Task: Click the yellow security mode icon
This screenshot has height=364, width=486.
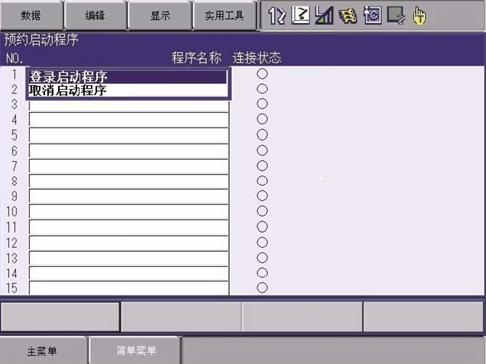Action: (348, 15)
